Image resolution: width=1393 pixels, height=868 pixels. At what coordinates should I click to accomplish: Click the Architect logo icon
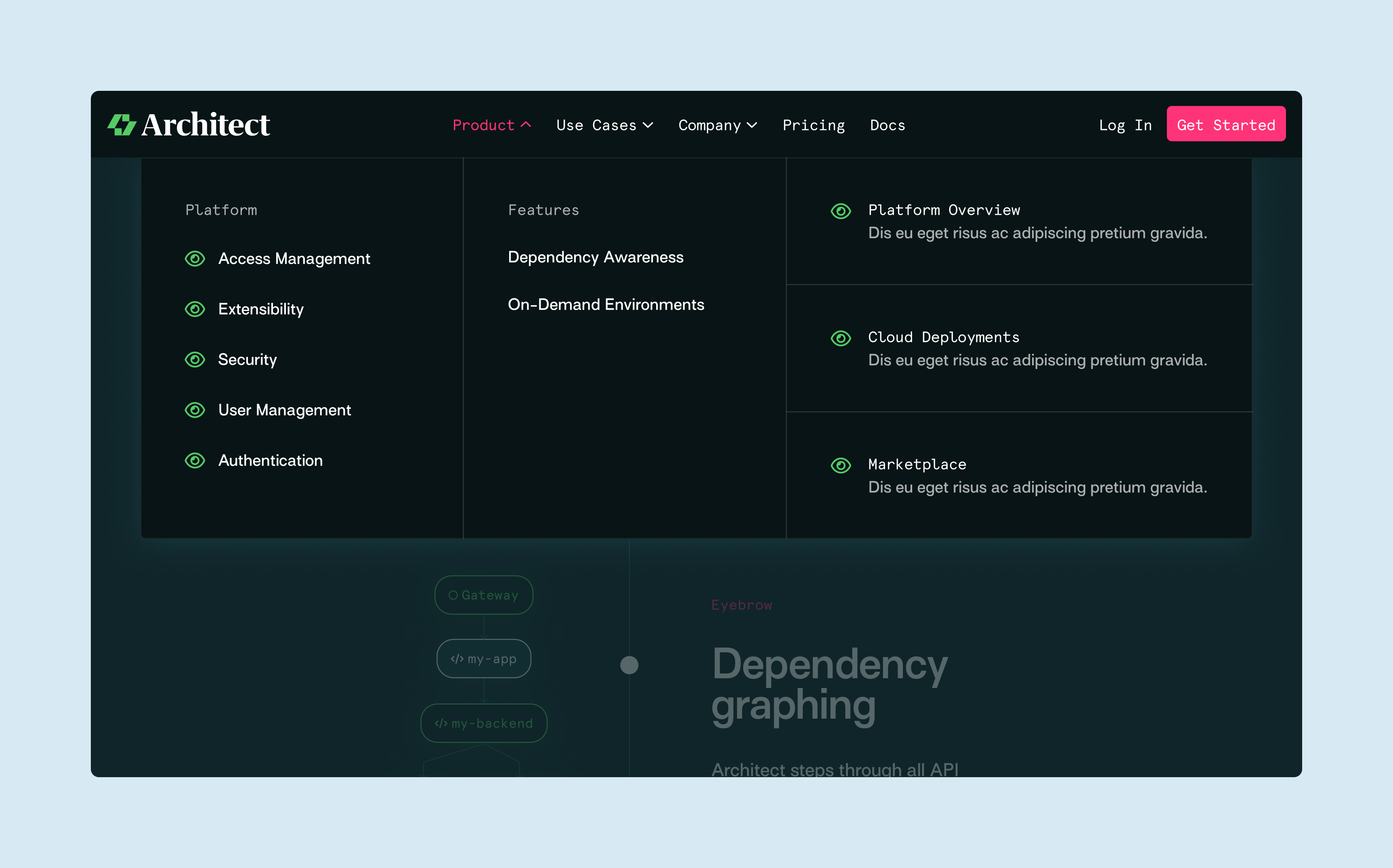click(x=122, y=125)
